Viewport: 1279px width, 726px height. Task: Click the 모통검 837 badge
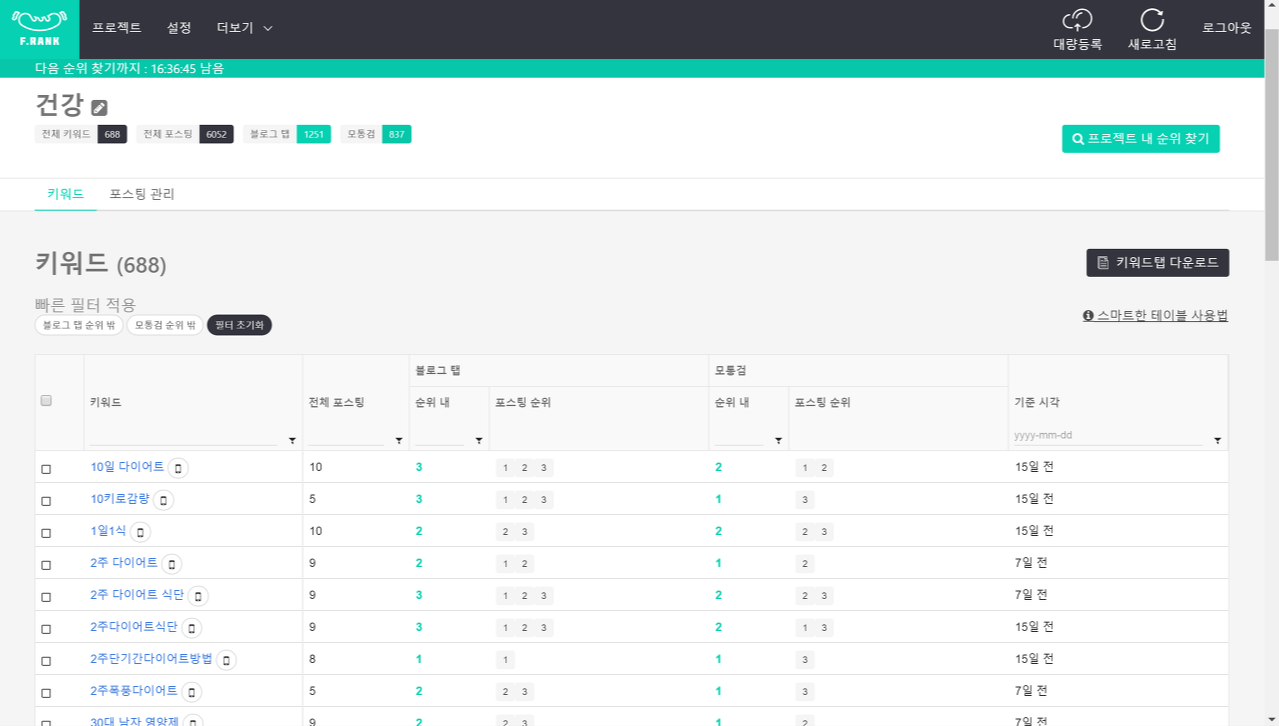[x=376, y=134]
